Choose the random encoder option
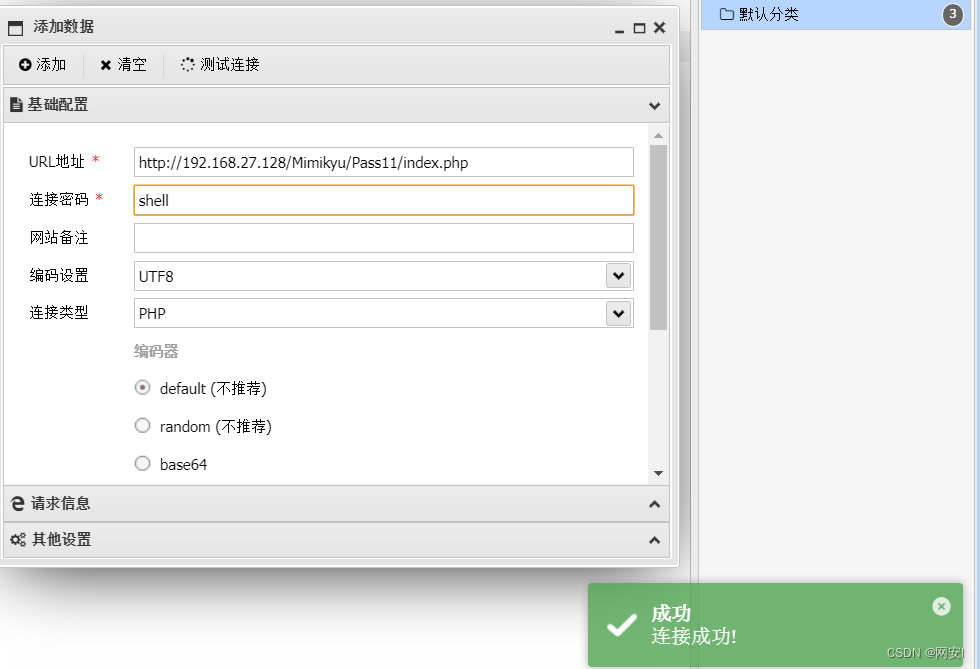The height and width of the screenshot is (669, 980). [x=142, y=425]
